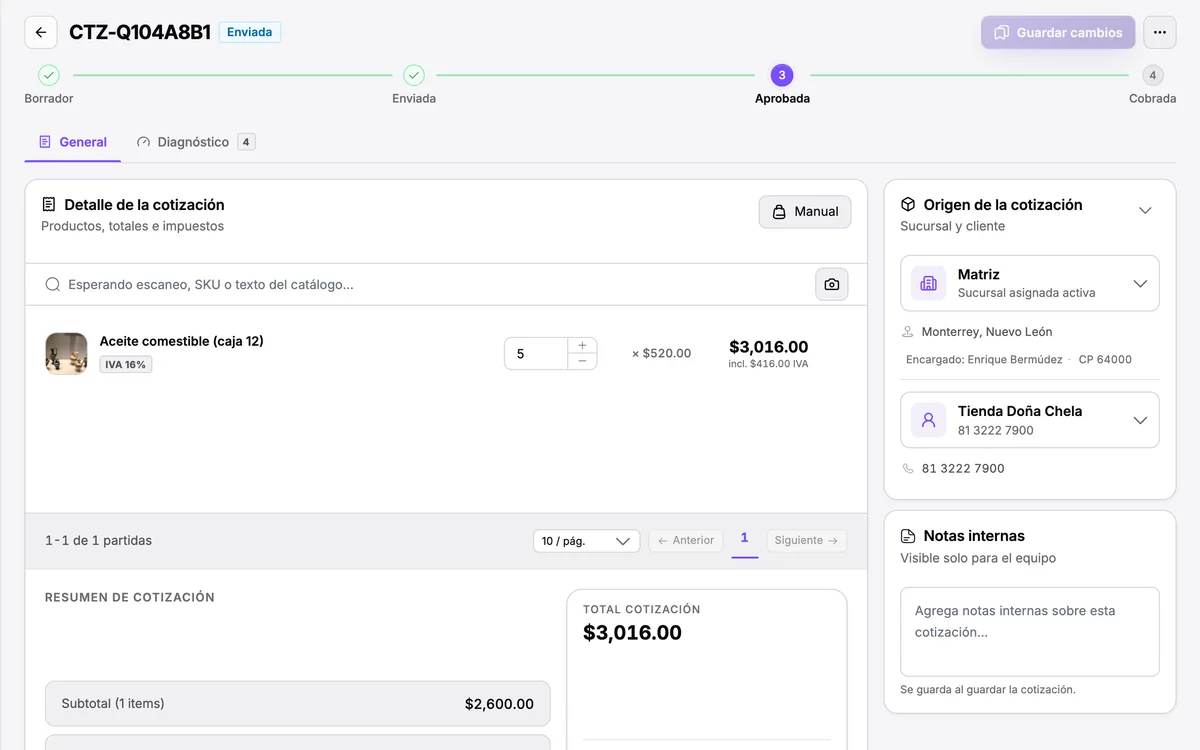Click the Subtotal (1 items) row
Screen dimensions: 1200x750
click(x=298, y=704)
